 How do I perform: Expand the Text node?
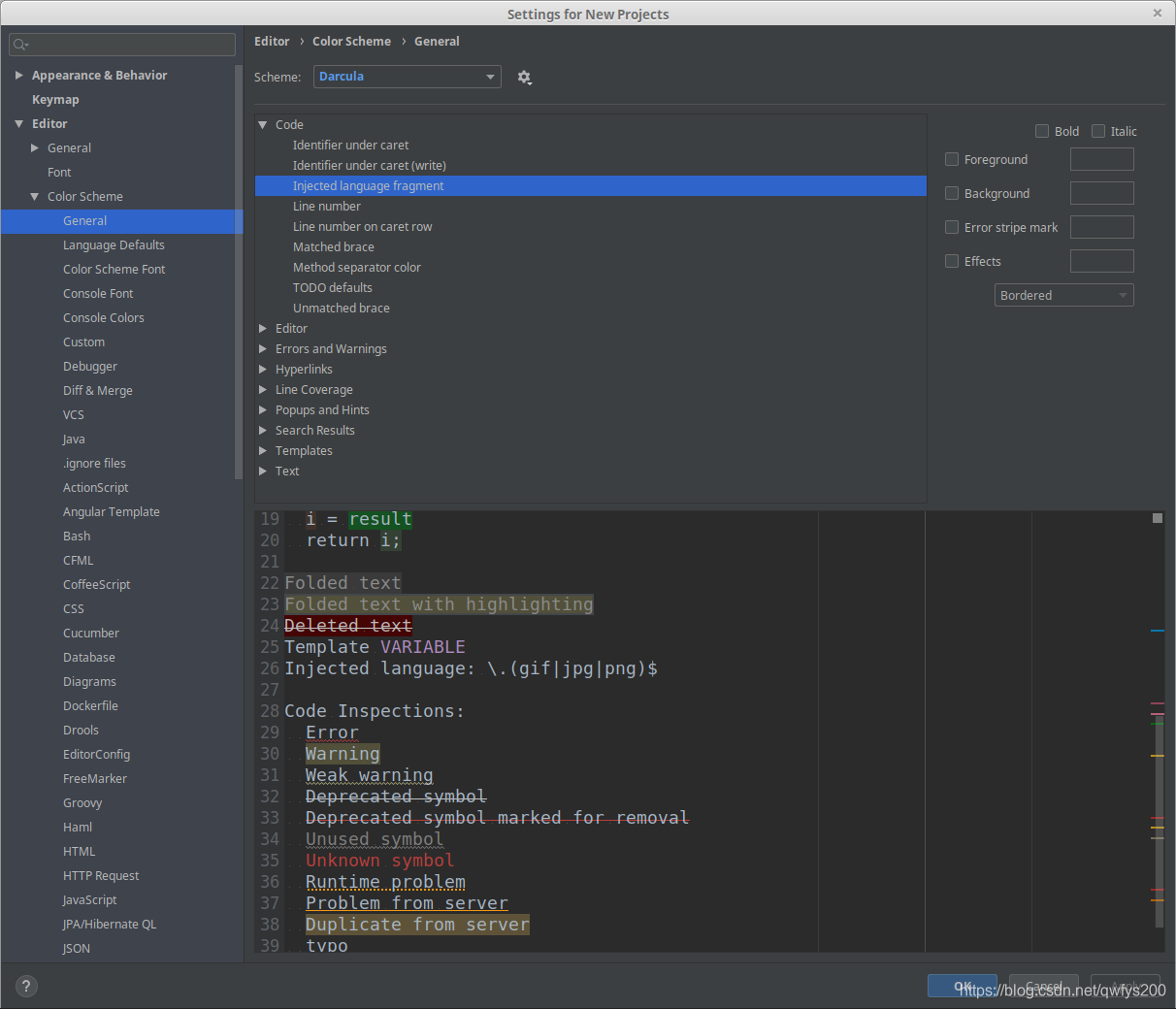click(262, 472)
